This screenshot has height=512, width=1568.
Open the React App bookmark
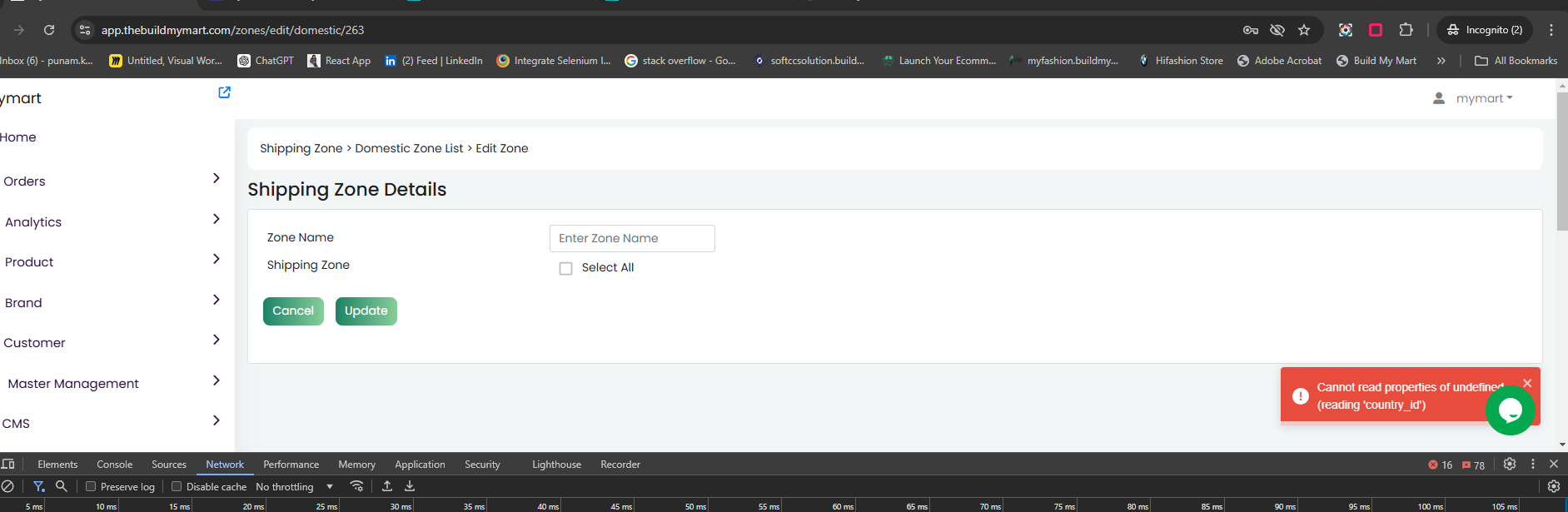[339, 61]
